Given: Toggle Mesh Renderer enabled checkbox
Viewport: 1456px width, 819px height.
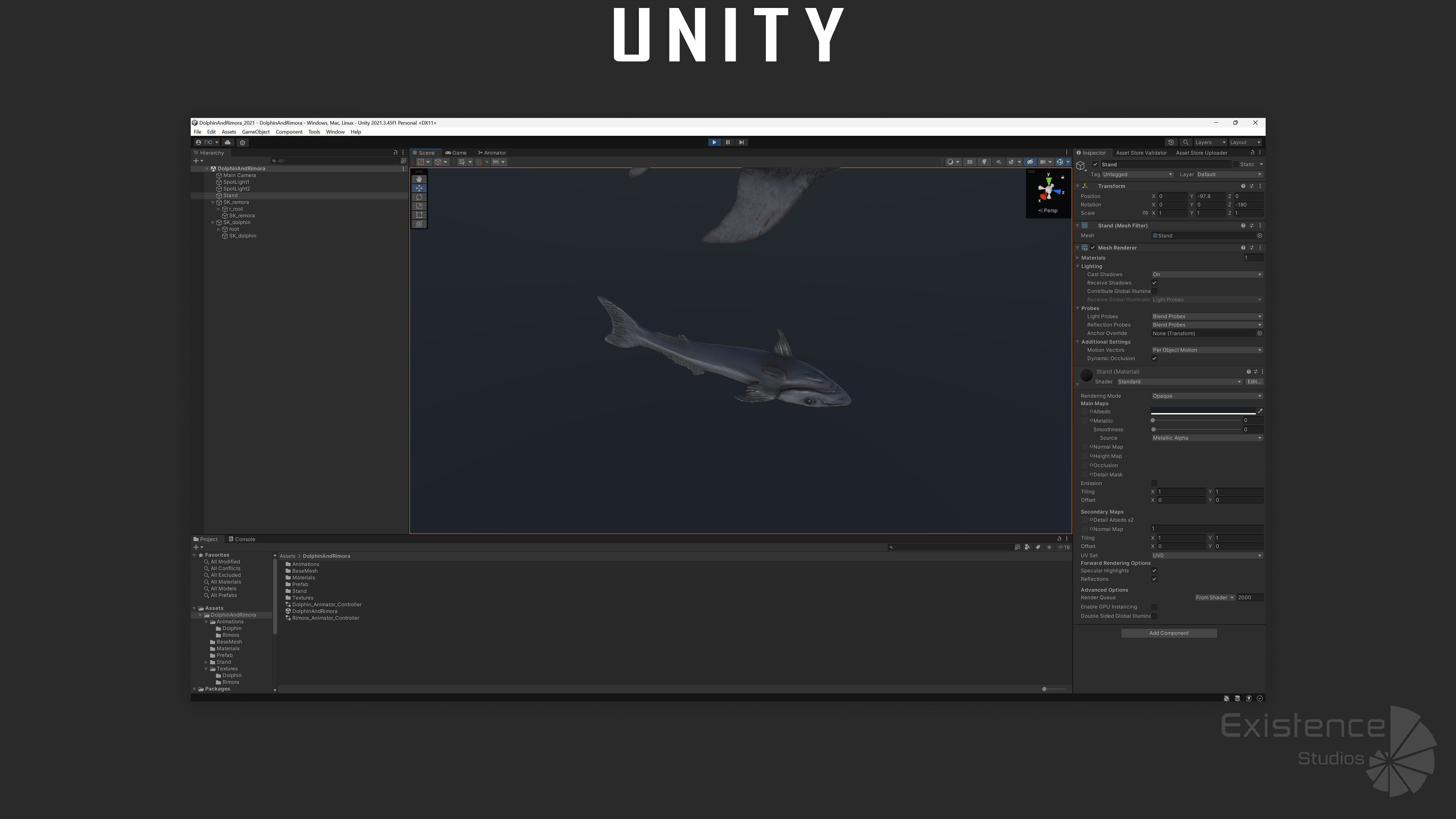Looking at the screenshot, I should [1093, 248].
